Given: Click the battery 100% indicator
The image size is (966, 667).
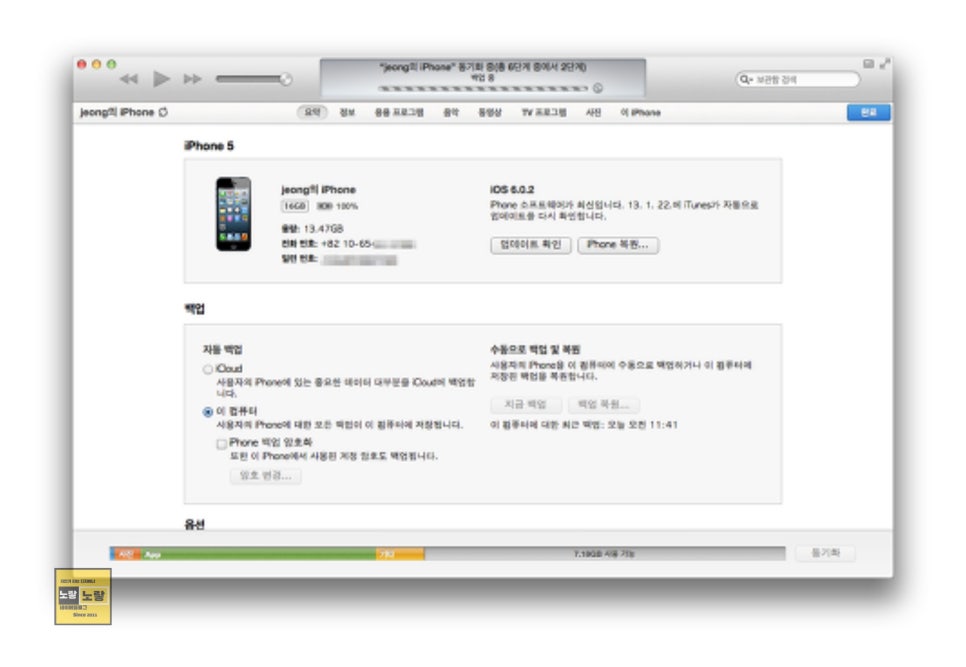Looking at the screenshot, I should (338, 206).
